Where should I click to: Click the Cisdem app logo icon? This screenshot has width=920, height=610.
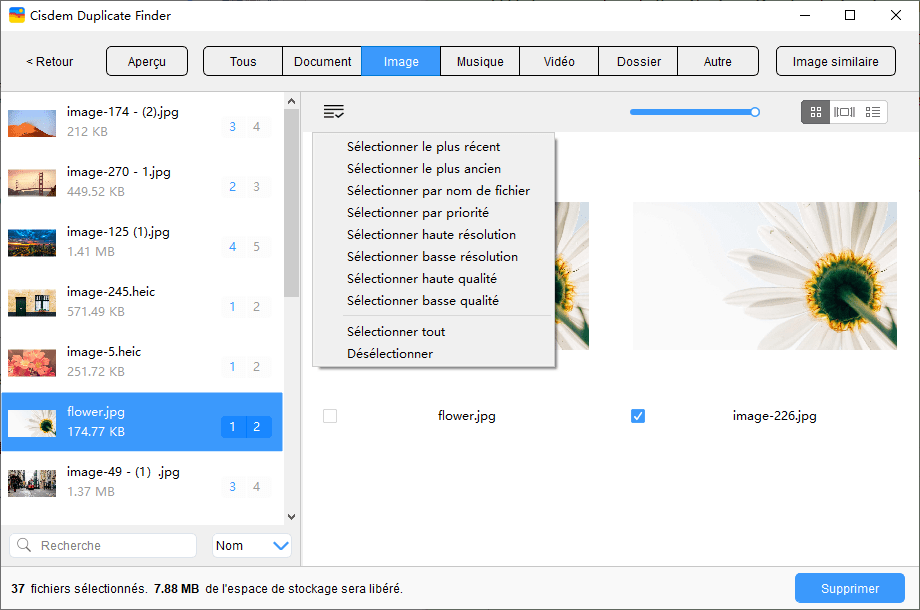click(17, 16)
